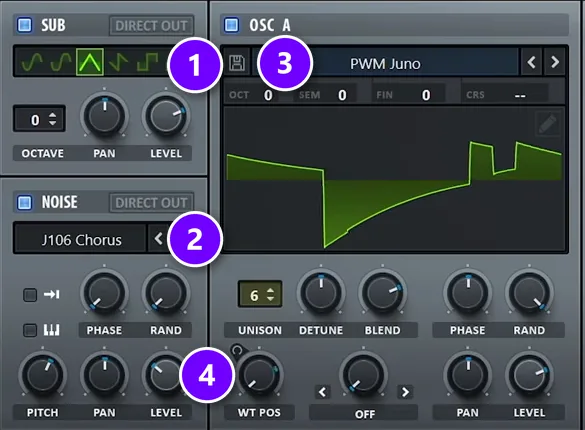Click the OCT value in OSC A

point(268,95)
